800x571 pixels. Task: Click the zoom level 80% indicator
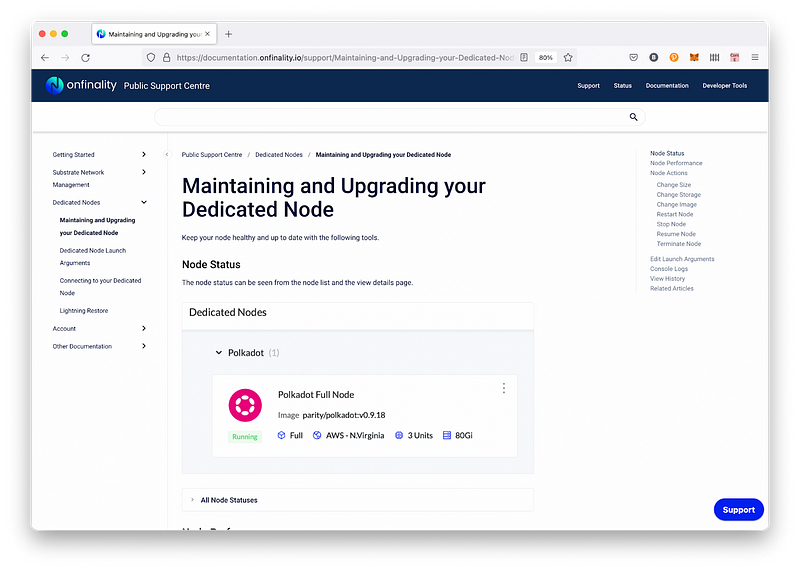pos(545,58)
